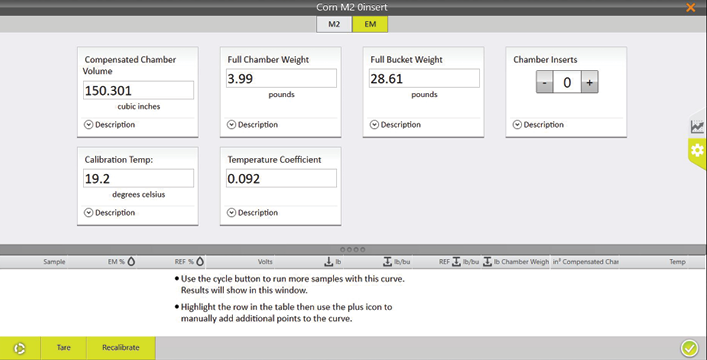Click the EM % moisture drop column icon
The width and height of the screenshot is (707, 360).
(131, 261)
